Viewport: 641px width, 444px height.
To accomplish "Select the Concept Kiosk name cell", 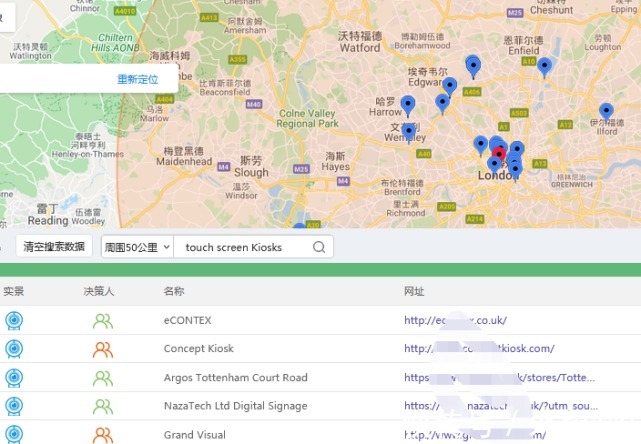I will pos(199,348).
